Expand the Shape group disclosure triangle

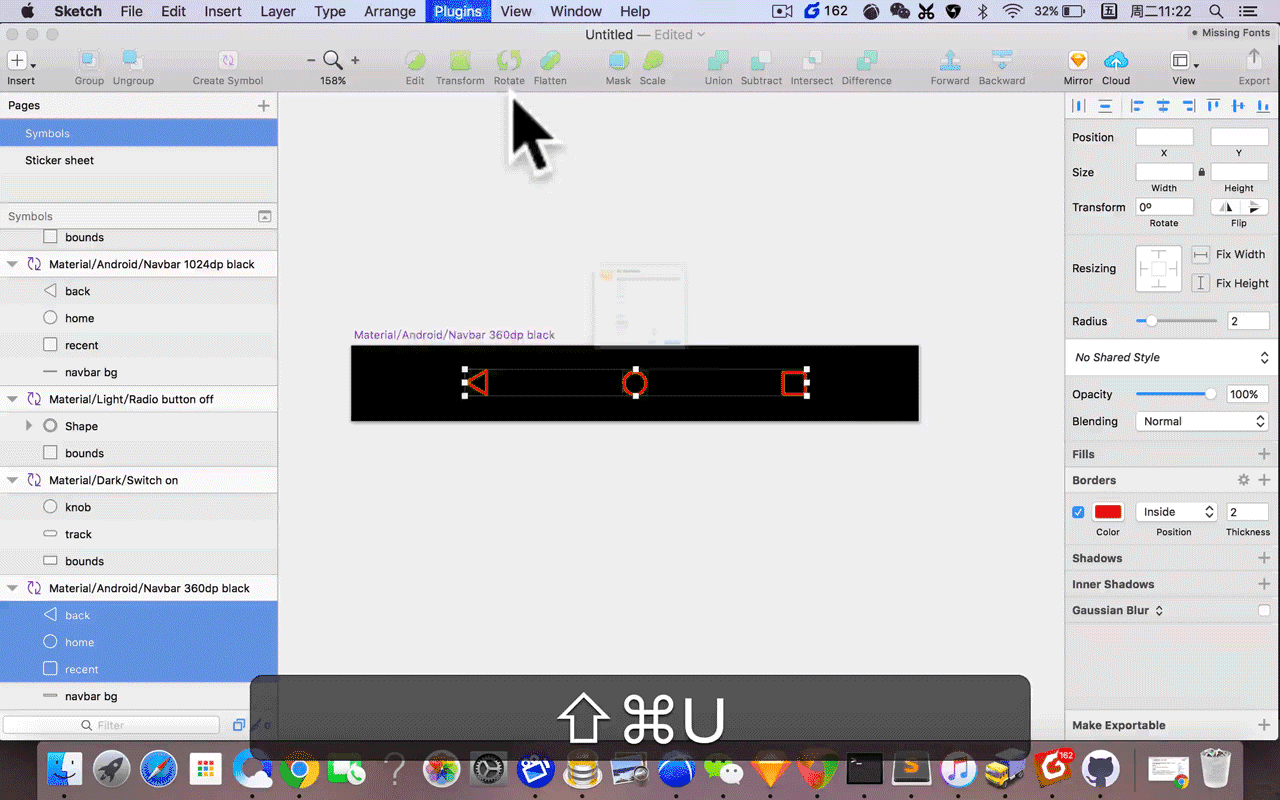tap(29, 426)
